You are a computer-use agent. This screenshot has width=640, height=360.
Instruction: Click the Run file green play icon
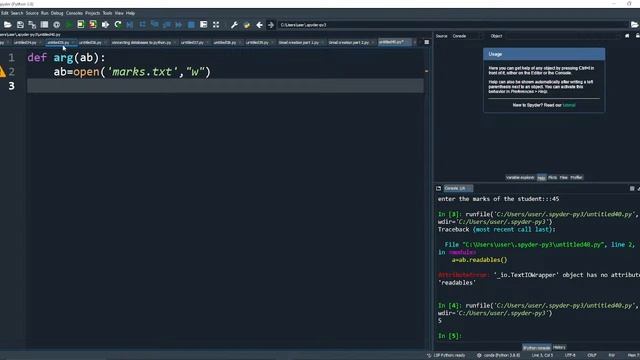pos(69,25)
